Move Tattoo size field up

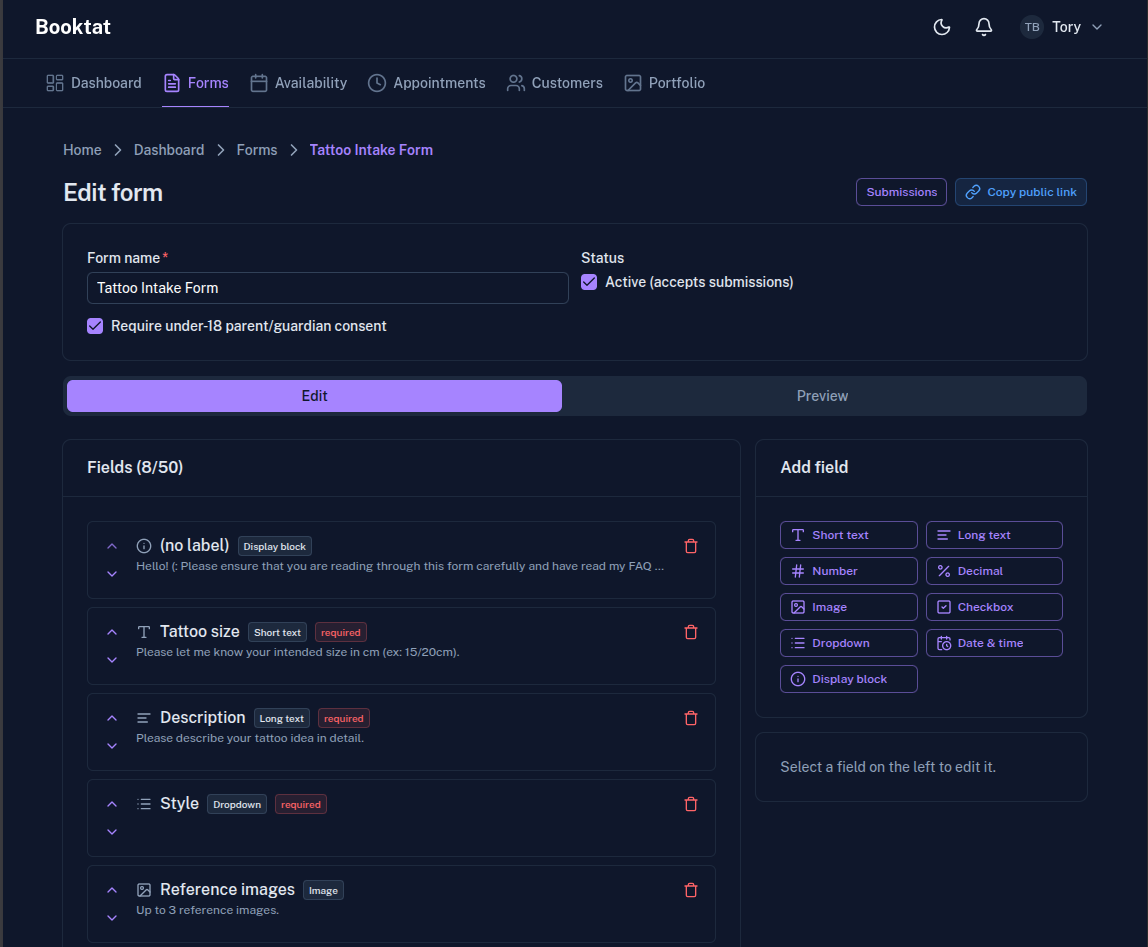112,632
